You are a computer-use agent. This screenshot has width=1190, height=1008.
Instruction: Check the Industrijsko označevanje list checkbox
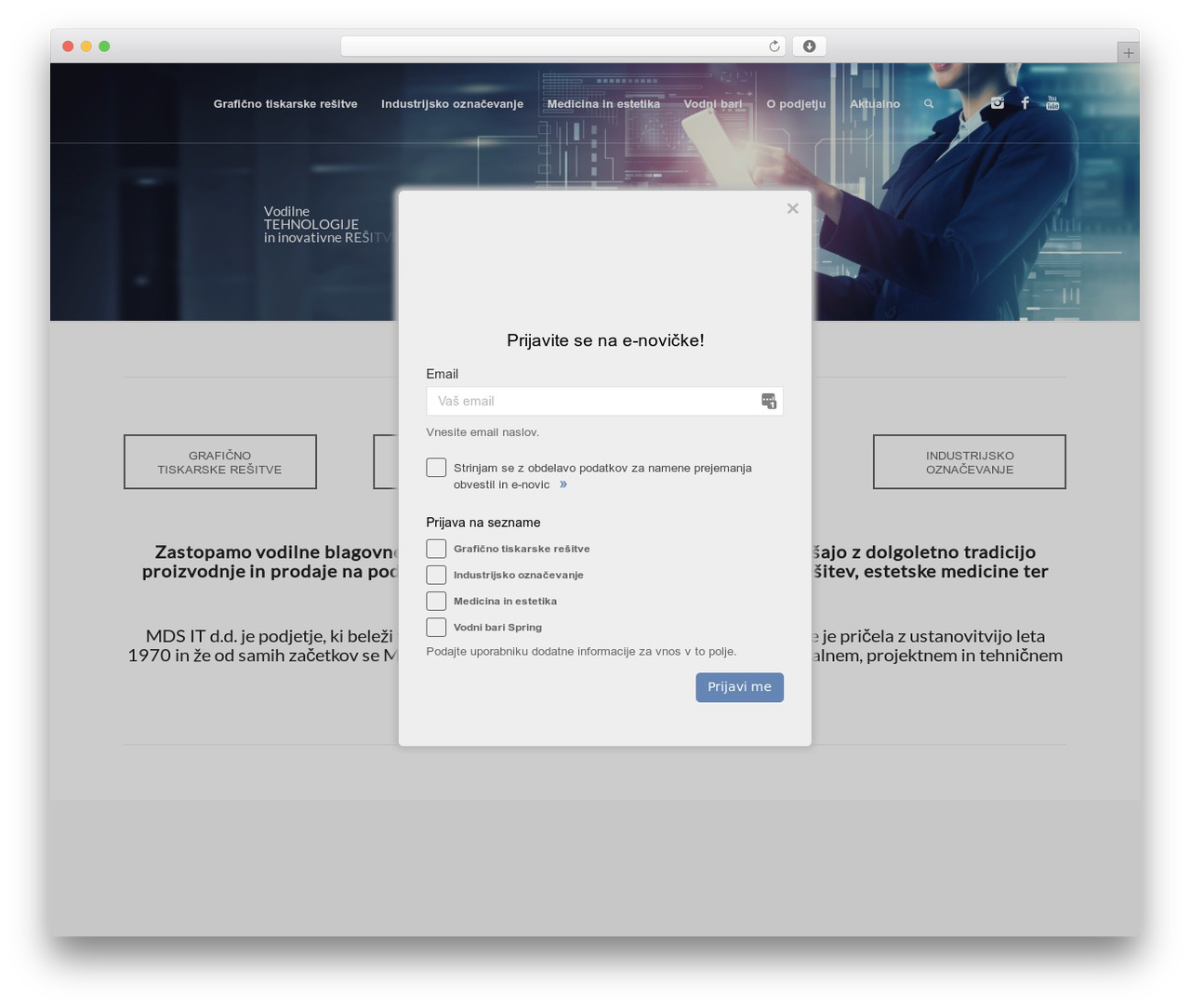coord(436,575)
